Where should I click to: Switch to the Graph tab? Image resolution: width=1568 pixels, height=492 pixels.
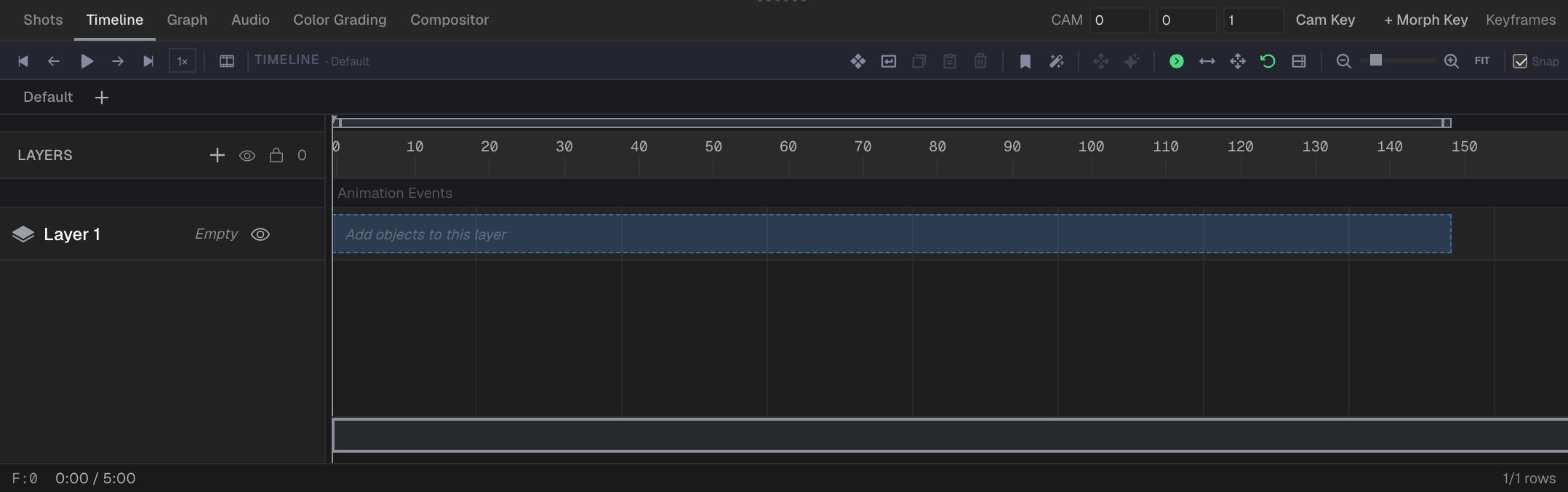tap(188, 20)
